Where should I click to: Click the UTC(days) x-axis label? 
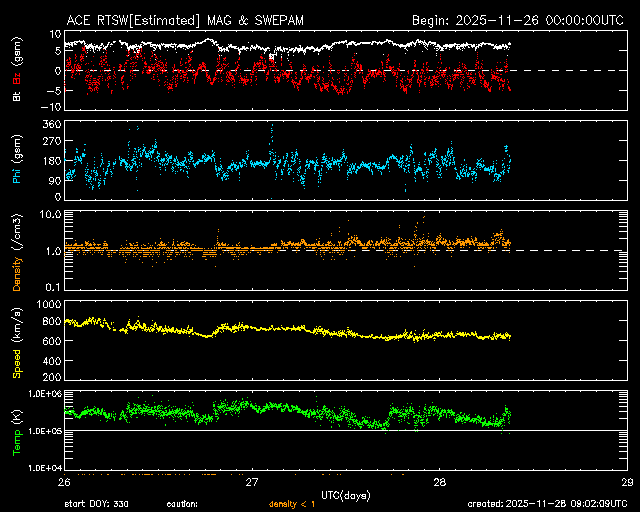pos(344,494)
